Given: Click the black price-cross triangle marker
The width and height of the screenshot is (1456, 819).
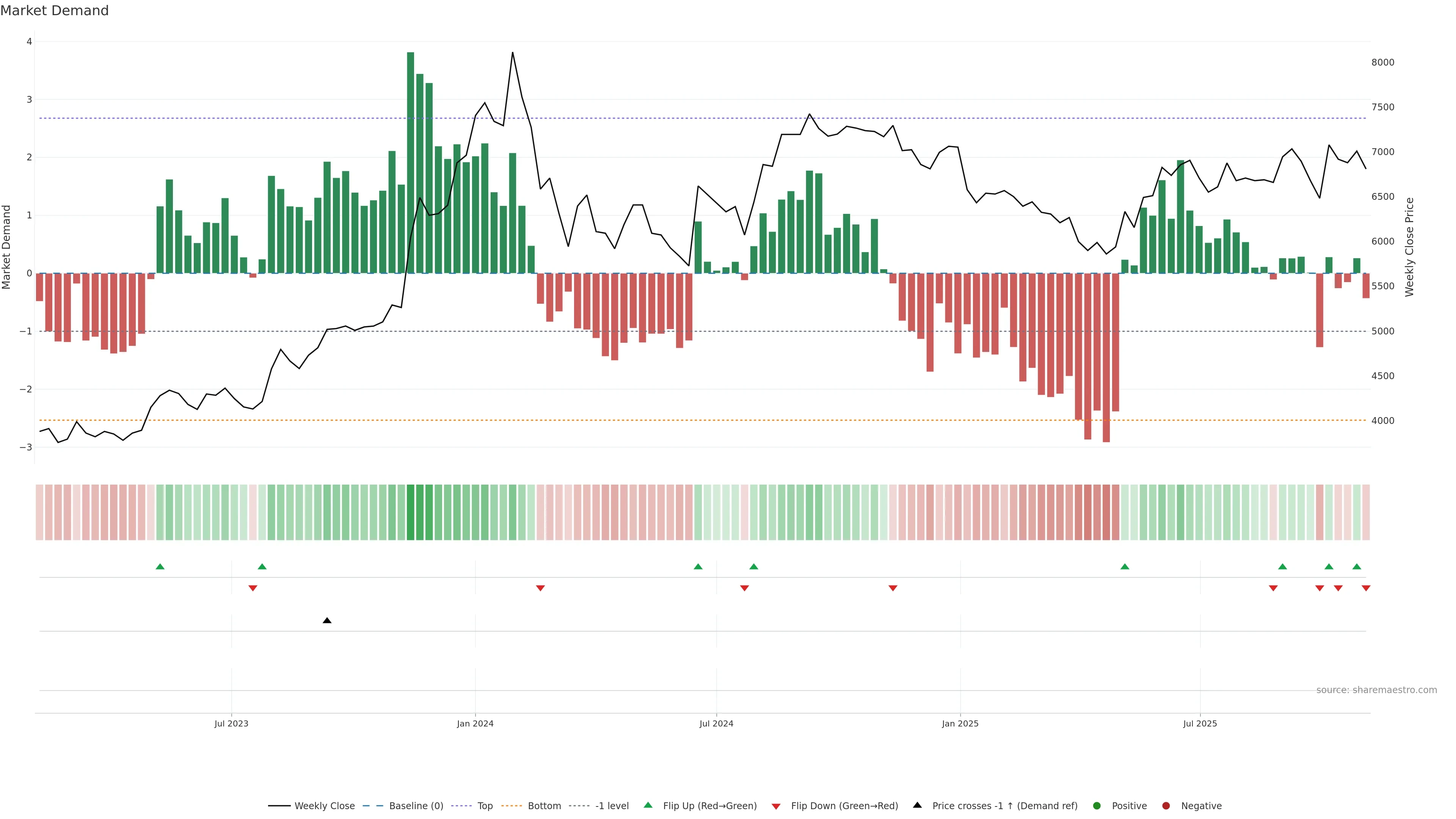Looking at the screenshot, I should (327, 621).
